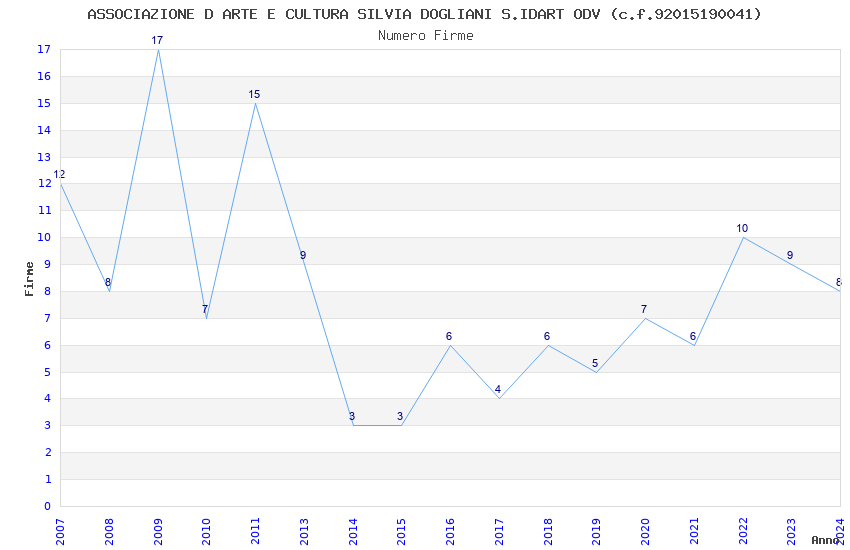Screen dimensions: 850x550
Task: Select the data label 5 above 2019
Action: pos(595,363)
